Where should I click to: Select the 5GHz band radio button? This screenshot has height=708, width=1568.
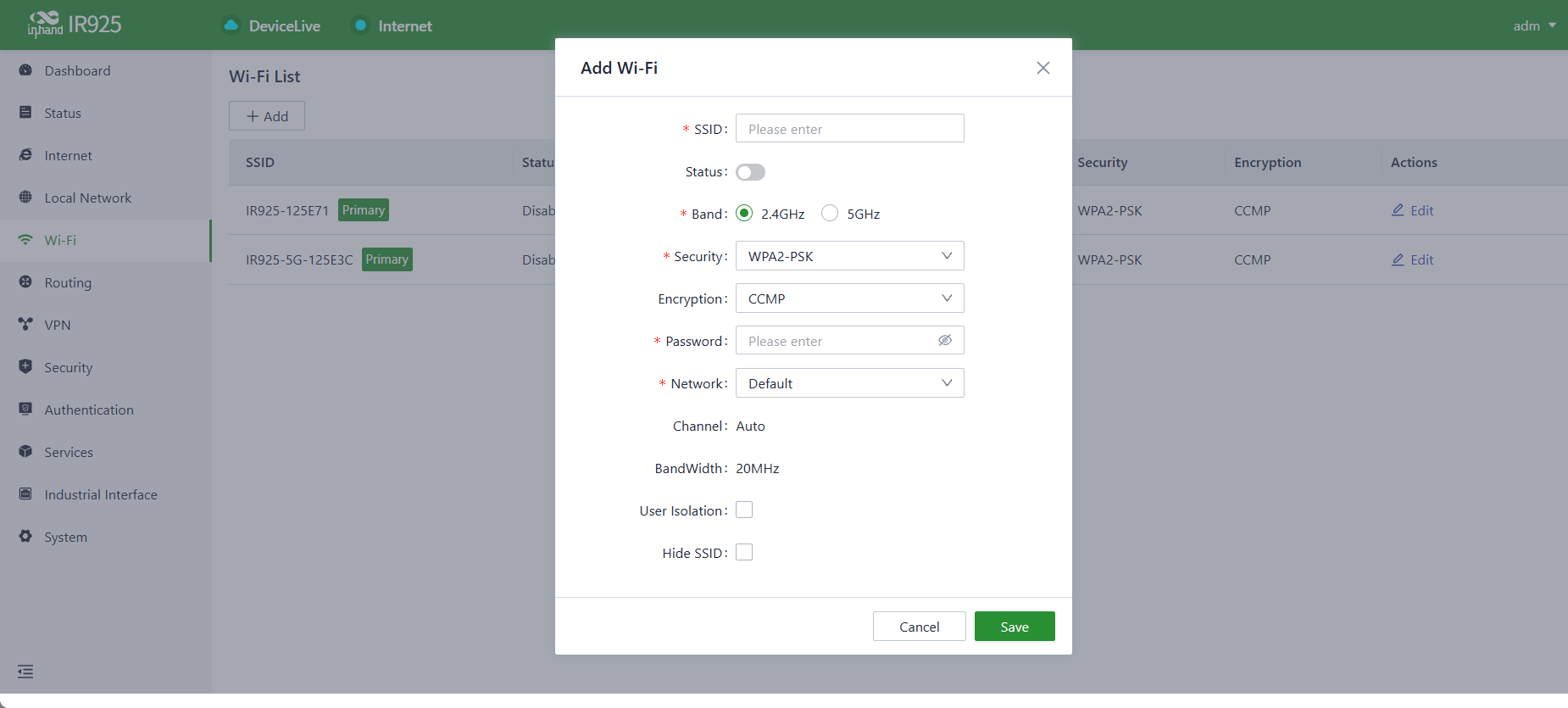(x=830, y=213)
